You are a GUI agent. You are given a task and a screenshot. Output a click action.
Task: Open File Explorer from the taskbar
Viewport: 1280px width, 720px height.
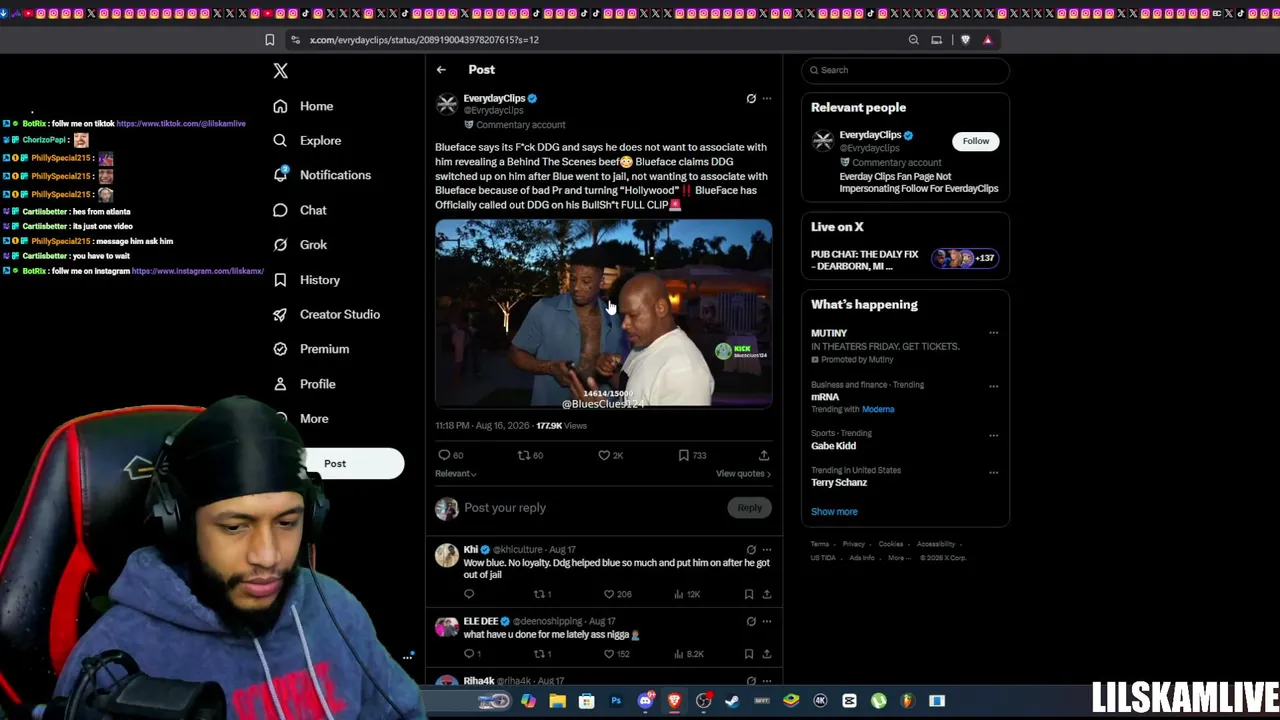[558, 701]
